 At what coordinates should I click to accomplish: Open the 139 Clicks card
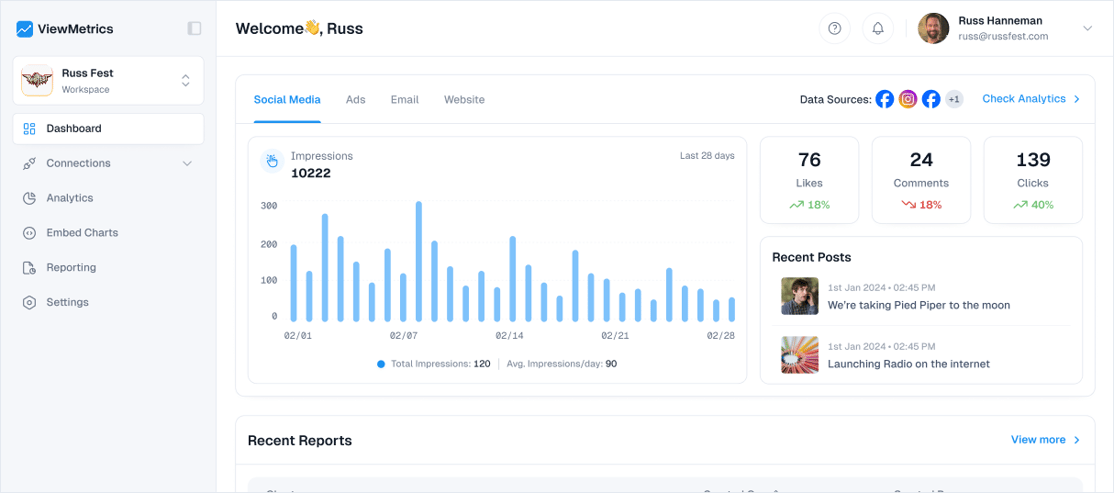click(x=1033, y=180)
